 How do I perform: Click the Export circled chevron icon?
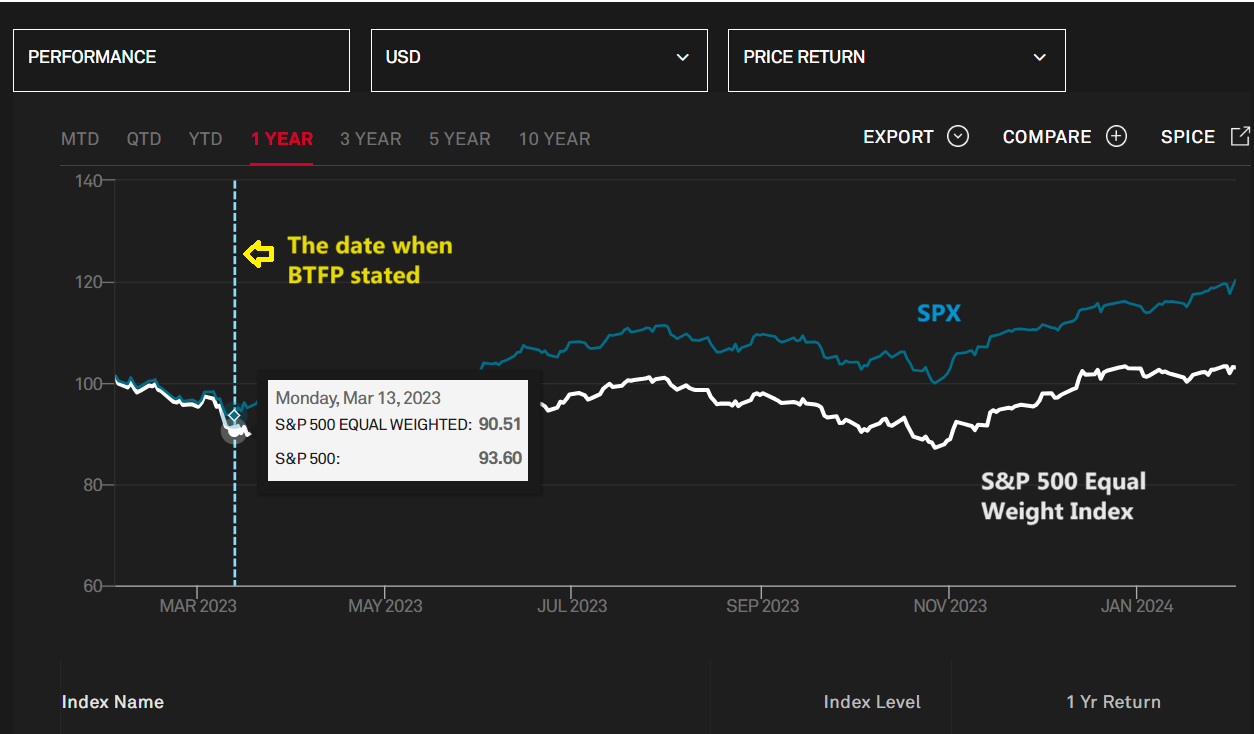click(958, 137)
